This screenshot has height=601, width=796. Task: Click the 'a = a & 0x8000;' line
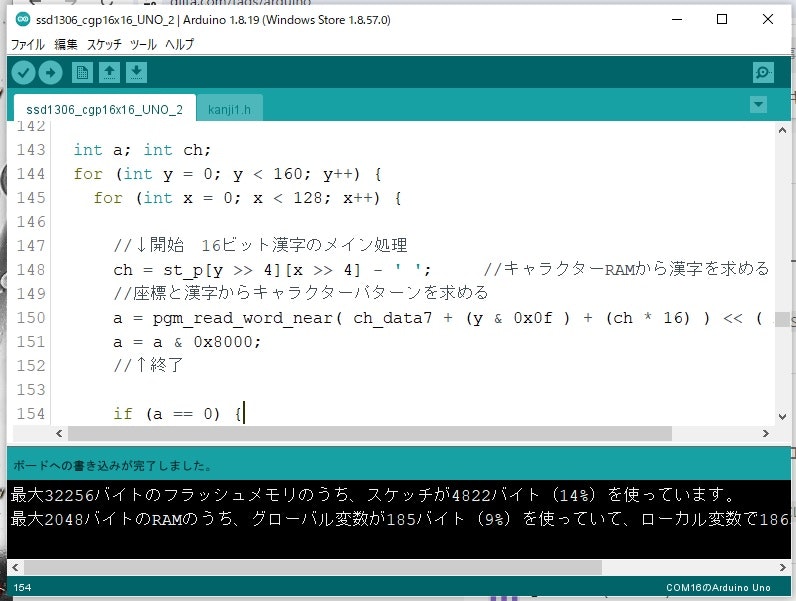pyautogui.click(x=187, y=342)
